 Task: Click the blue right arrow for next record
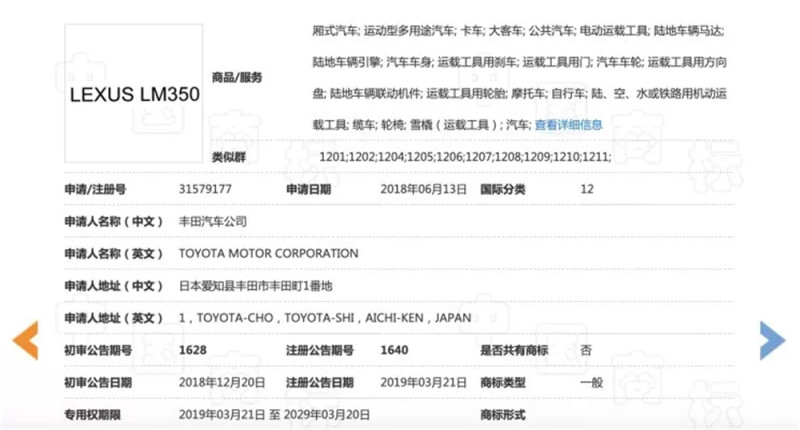point(772,340)
